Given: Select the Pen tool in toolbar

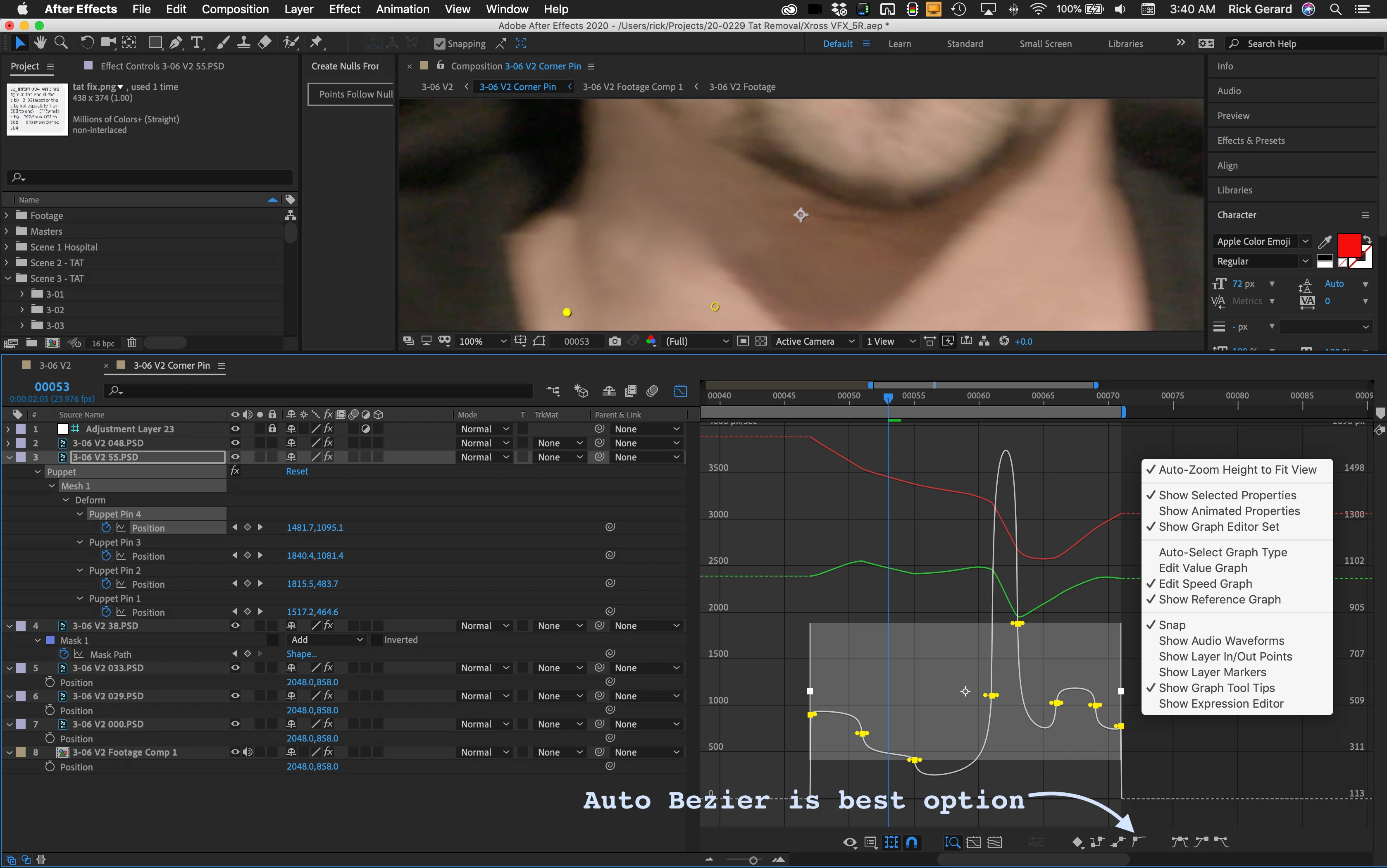Looking at the screenshot, I should coord(176,43).
